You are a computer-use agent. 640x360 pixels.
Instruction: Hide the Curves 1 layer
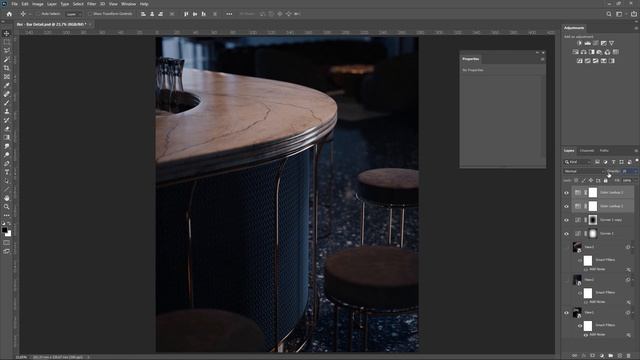pos(566,234)
